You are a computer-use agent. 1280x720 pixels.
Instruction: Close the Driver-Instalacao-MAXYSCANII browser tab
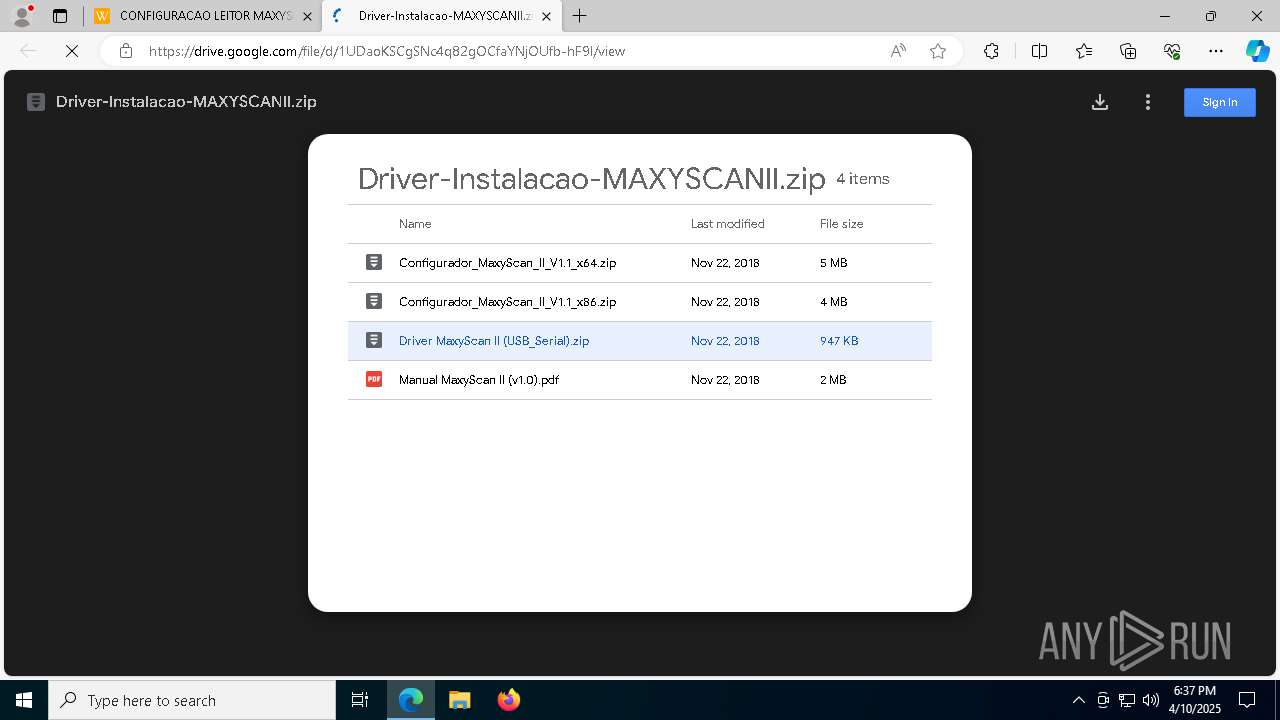point(546,16)
